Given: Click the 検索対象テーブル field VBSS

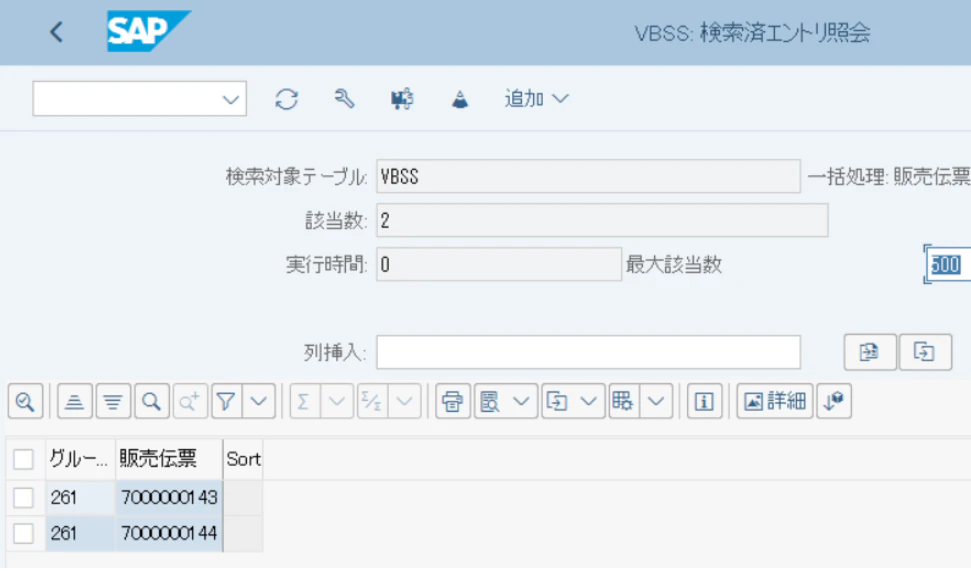Looking at the screenshot, I should coord(588,177).
